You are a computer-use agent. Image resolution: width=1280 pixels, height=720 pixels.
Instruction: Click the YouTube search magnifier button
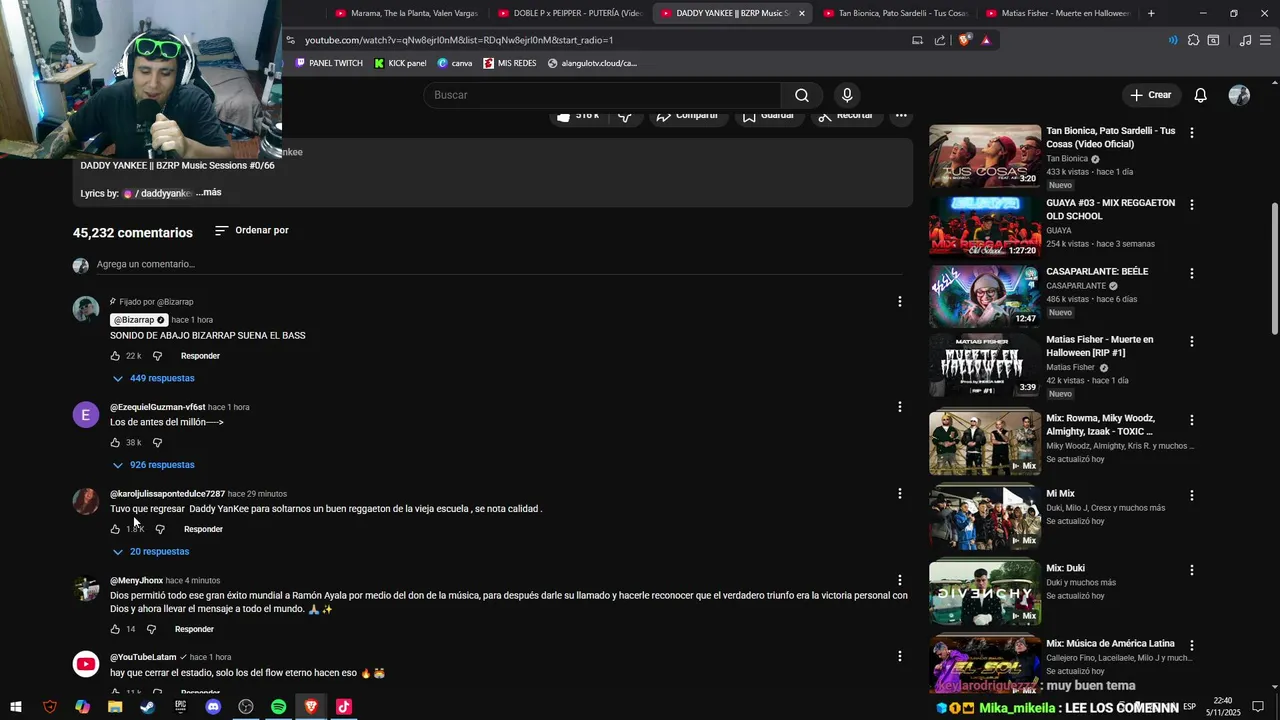pos(802,95)
